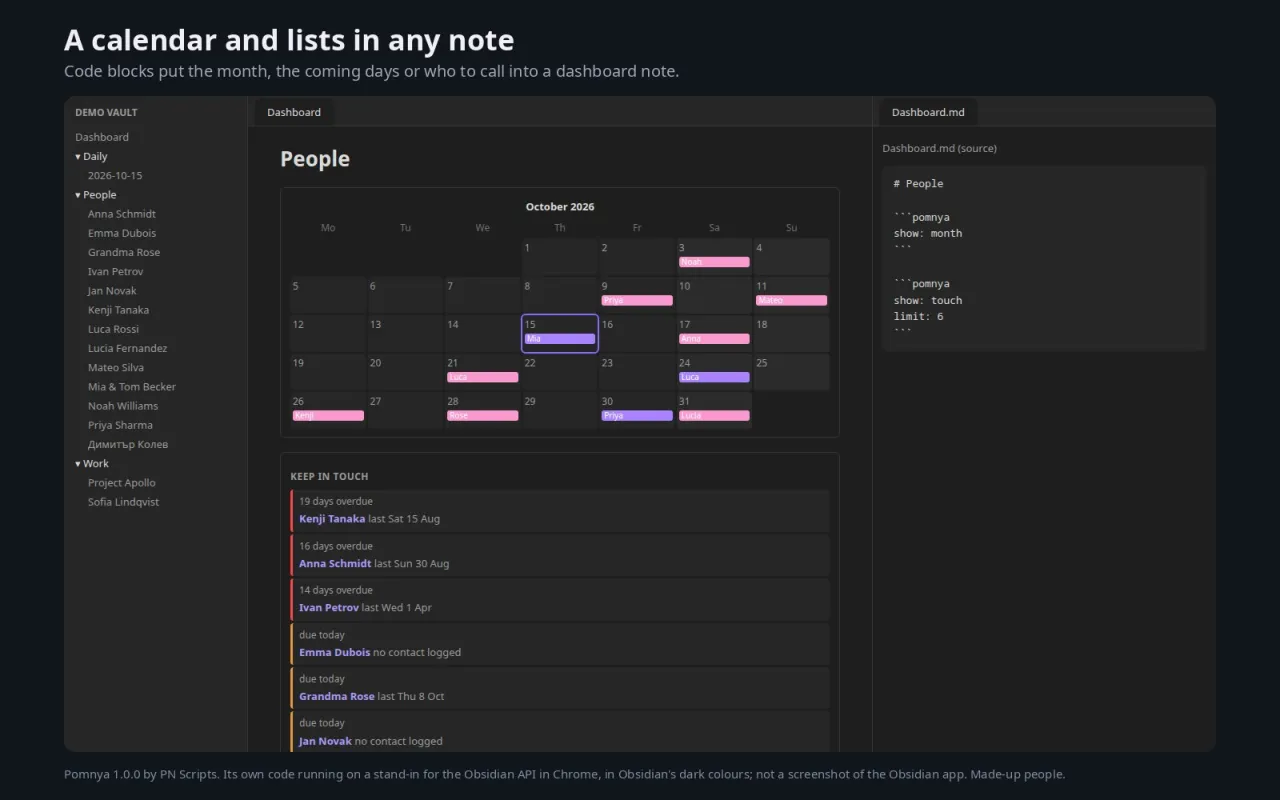Open the Kenji event on October 26

pyautogui.click(x=328, y=415)
